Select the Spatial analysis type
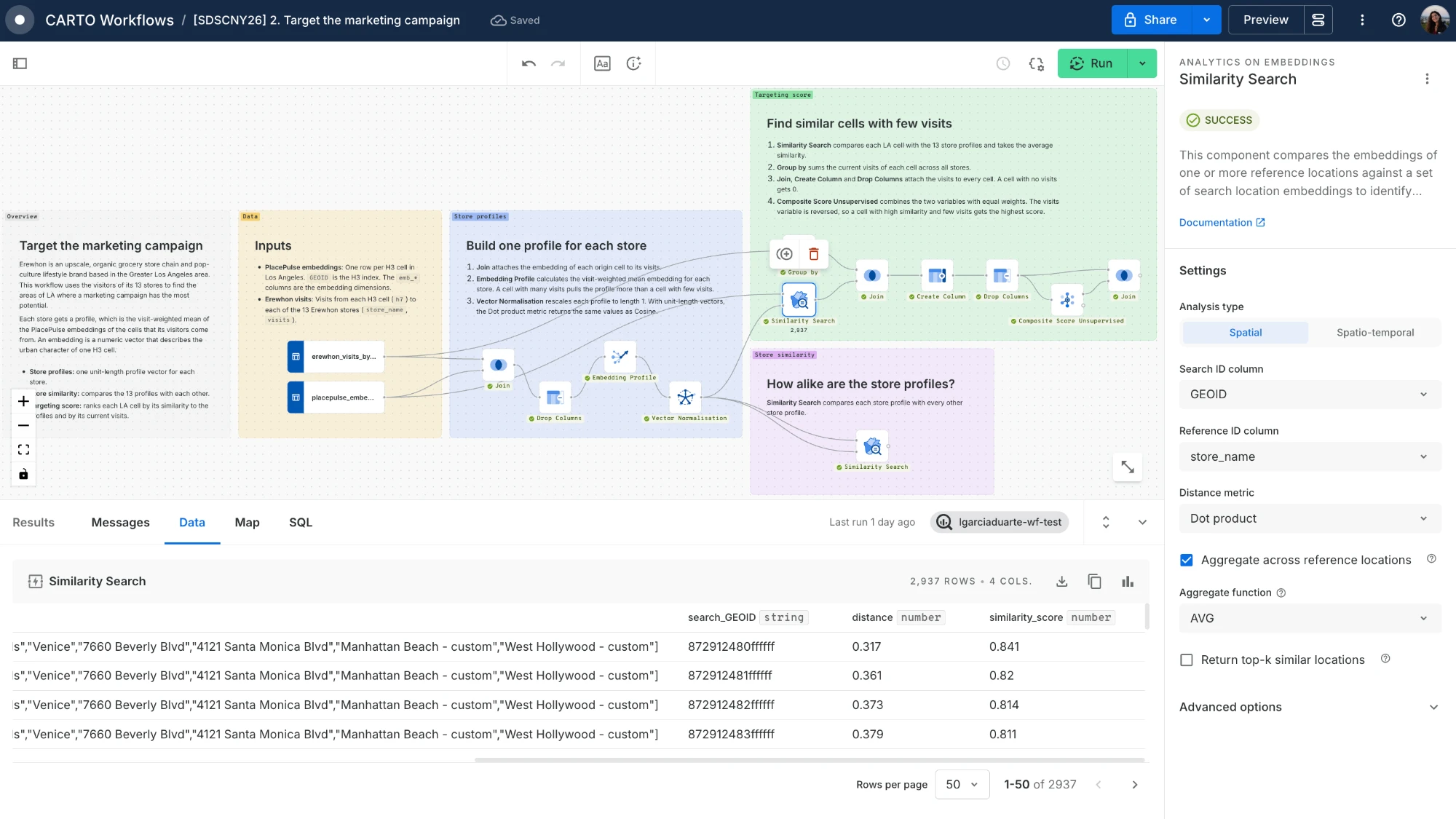Image resolution: width=1456 pixels, height=819 pixels. coord(1246,333)
